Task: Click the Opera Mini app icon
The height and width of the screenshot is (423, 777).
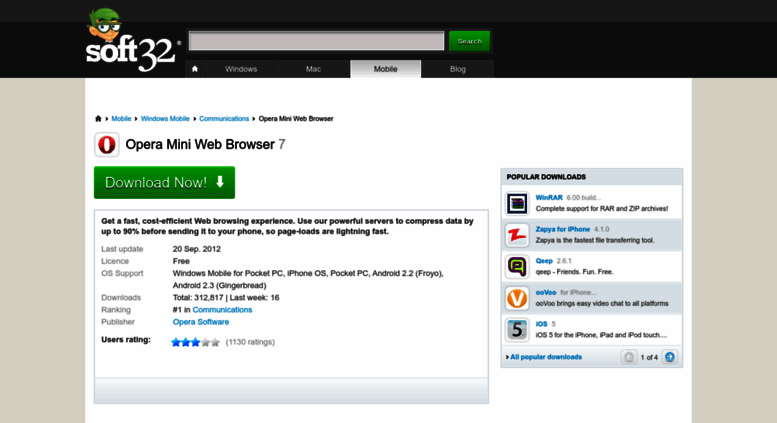Action: pos(107,145)
